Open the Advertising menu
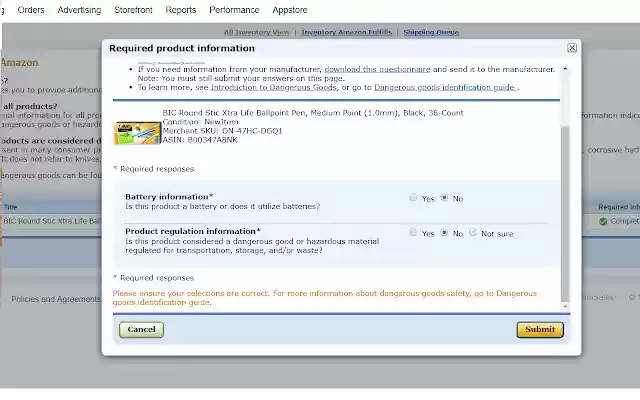640x400 pixels. pyautogui.click(x=79, y=10)
